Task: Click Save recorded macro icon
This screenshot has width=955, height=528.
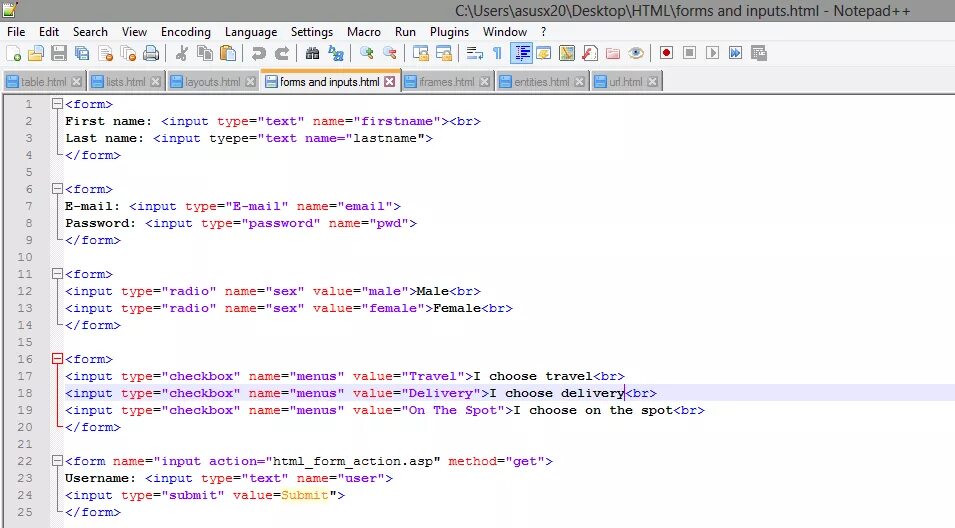Action: 759,54
